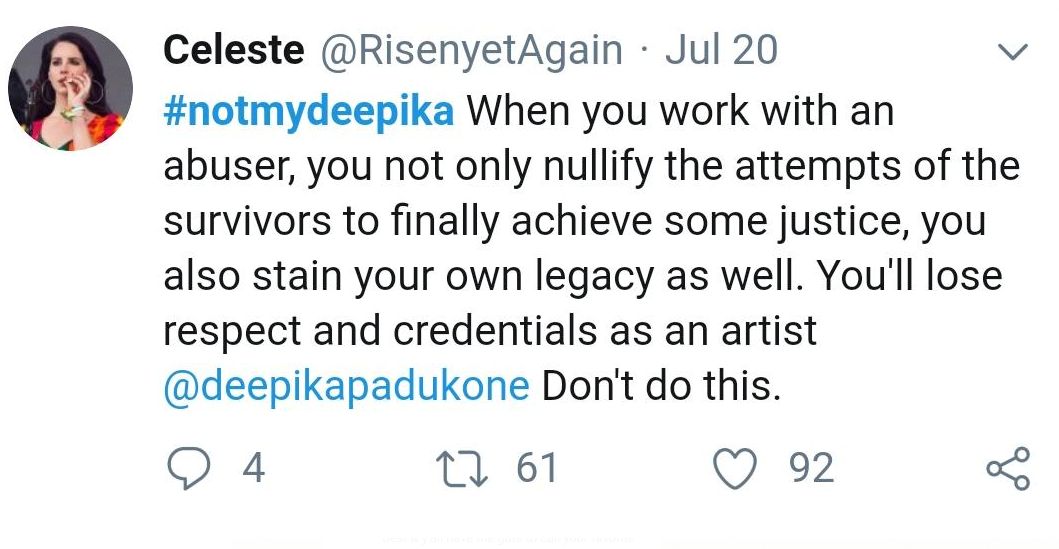Viewport: 1059px width, 549px height.
Task: Click the retweet count of 61
Action: [536, 469]
